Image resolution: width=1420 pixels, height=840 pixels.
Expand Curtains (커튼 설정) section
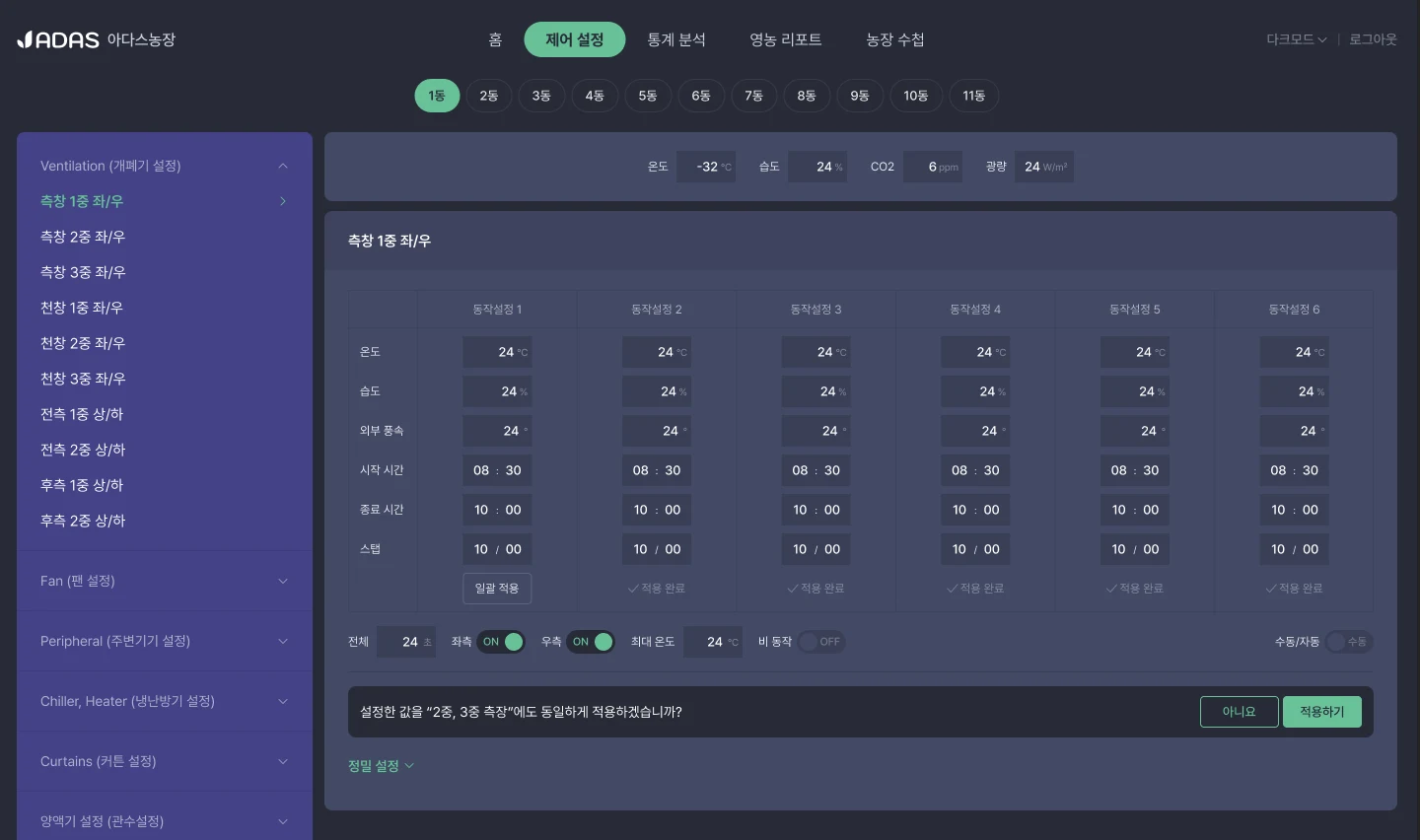click(x=165, y=761)
